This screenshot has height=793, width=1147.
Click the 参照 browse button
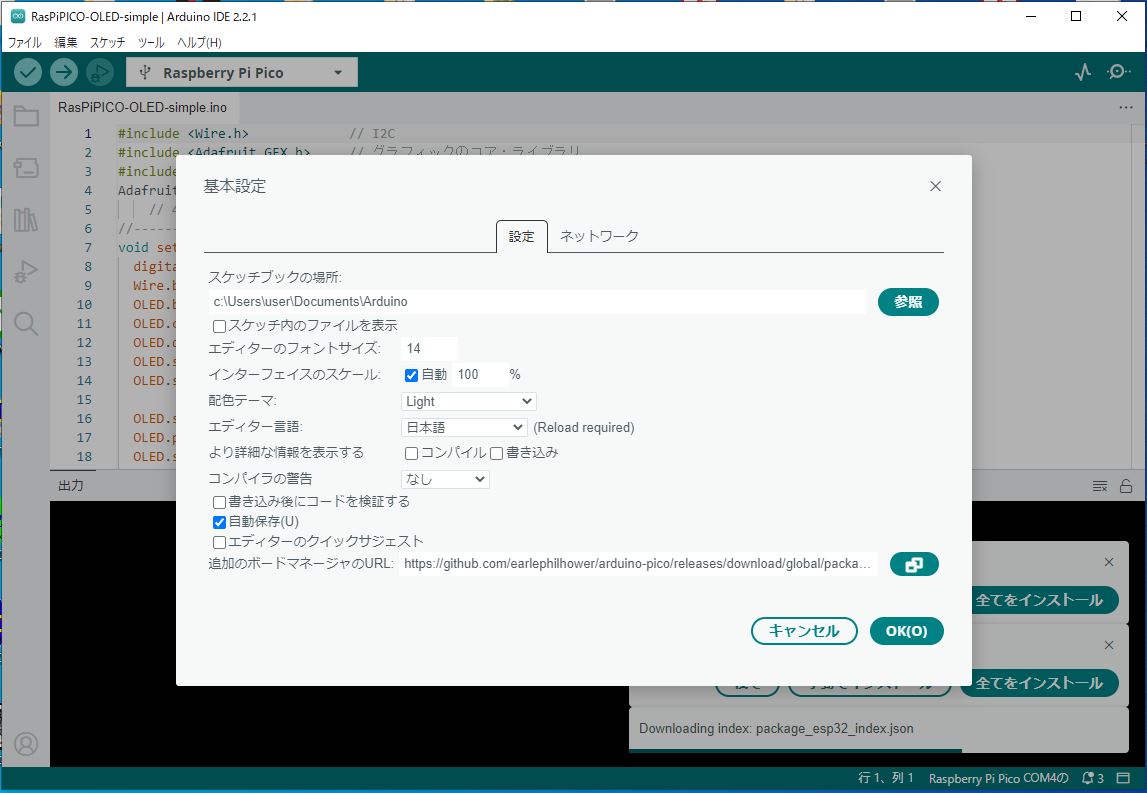[x=908, y=301]
